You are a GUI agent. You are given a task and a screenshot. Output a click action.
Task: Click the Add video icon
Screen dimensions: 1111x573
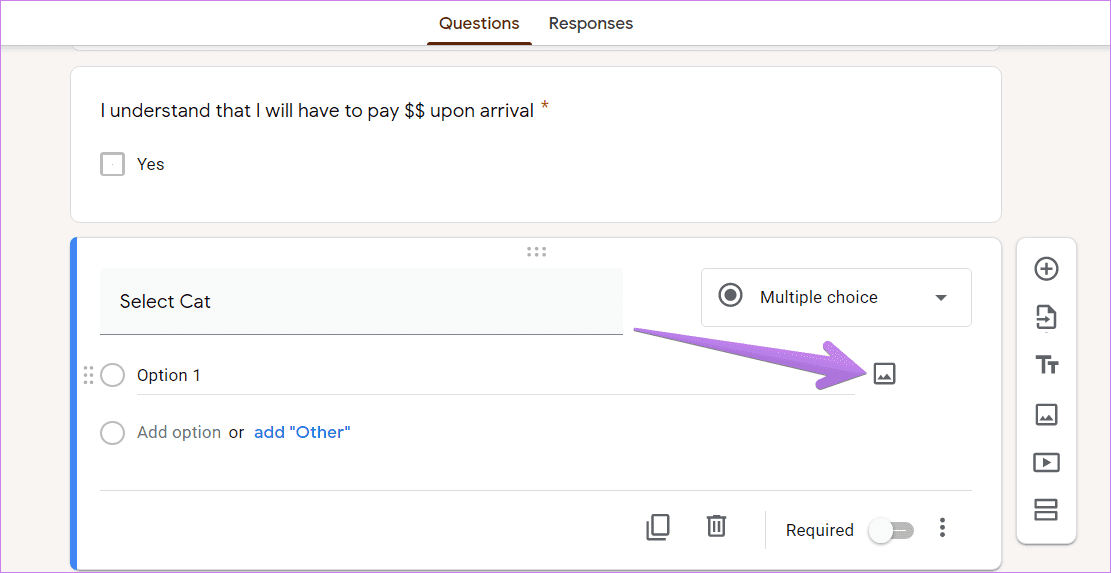click(1047, 463)
